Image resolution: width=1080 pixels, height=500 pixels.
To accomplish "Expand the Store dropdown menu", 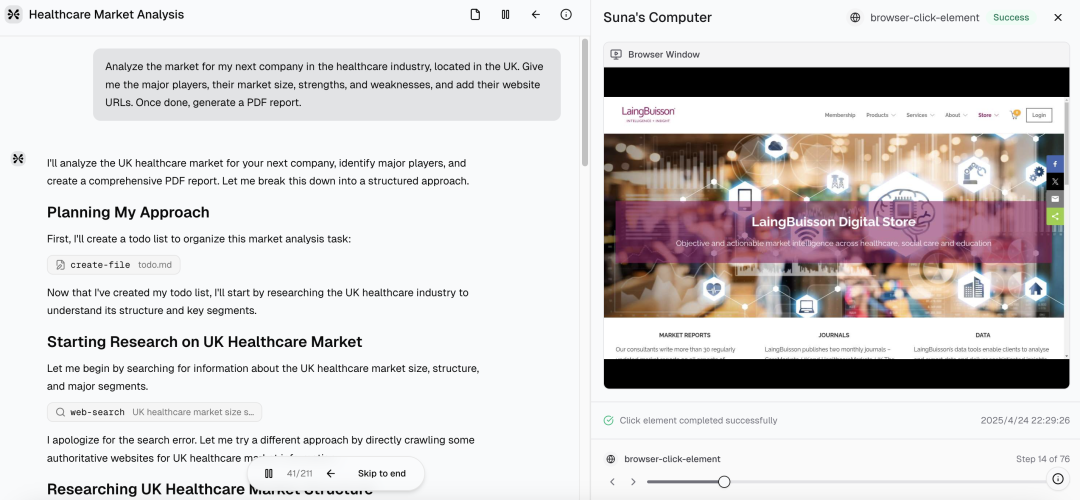I will (989, 115).
